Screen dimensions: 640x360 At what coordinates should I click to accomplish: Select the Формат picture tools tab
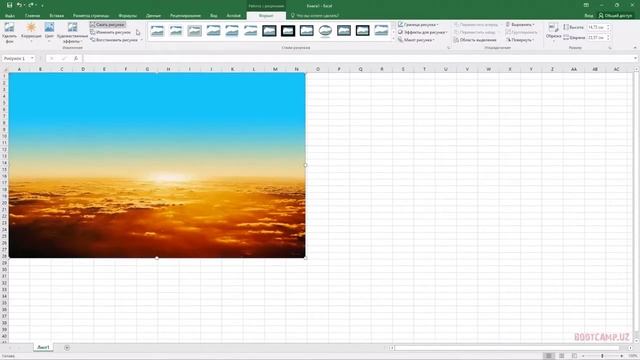[x=266, y=16]
